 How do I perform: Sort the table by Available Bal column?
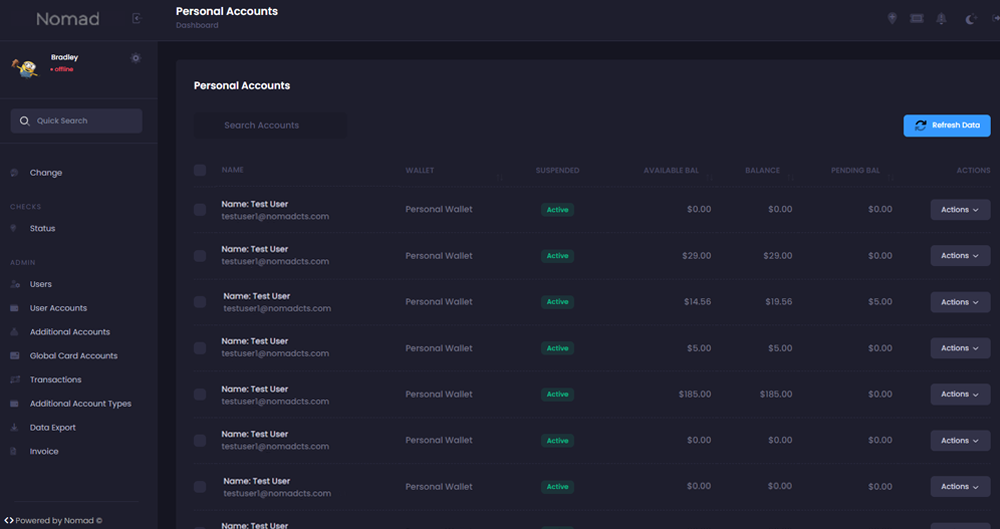671,171
